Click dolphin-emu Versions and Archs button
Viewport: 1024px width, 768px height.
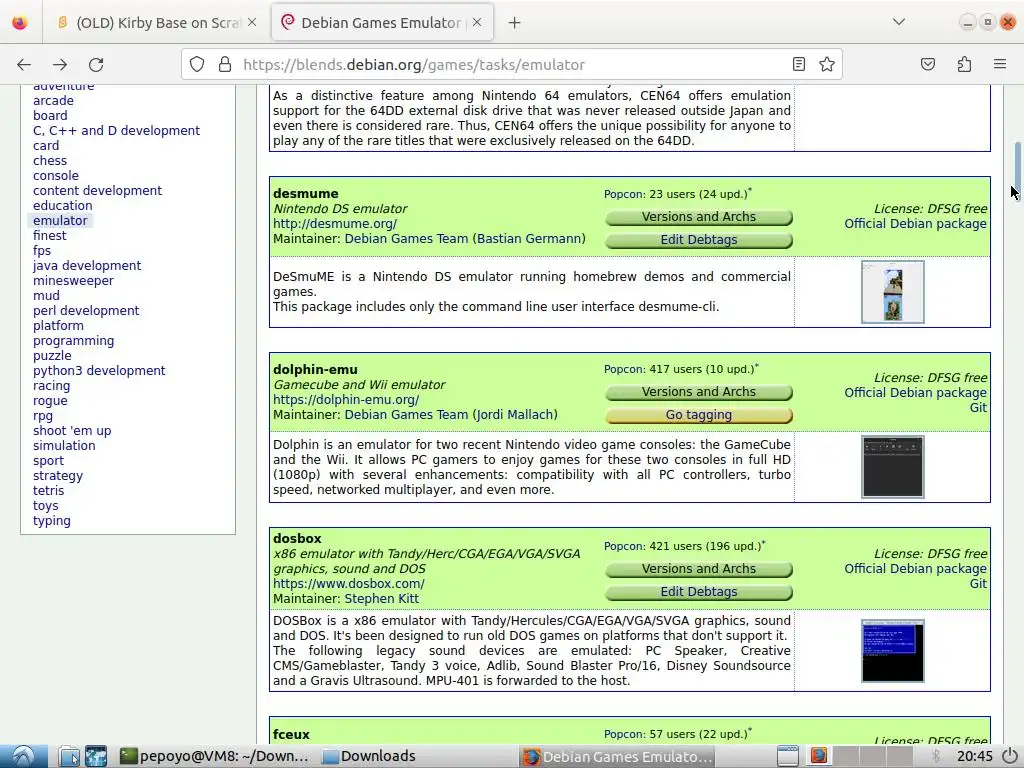pyautogui.click(x=699, y=392)
